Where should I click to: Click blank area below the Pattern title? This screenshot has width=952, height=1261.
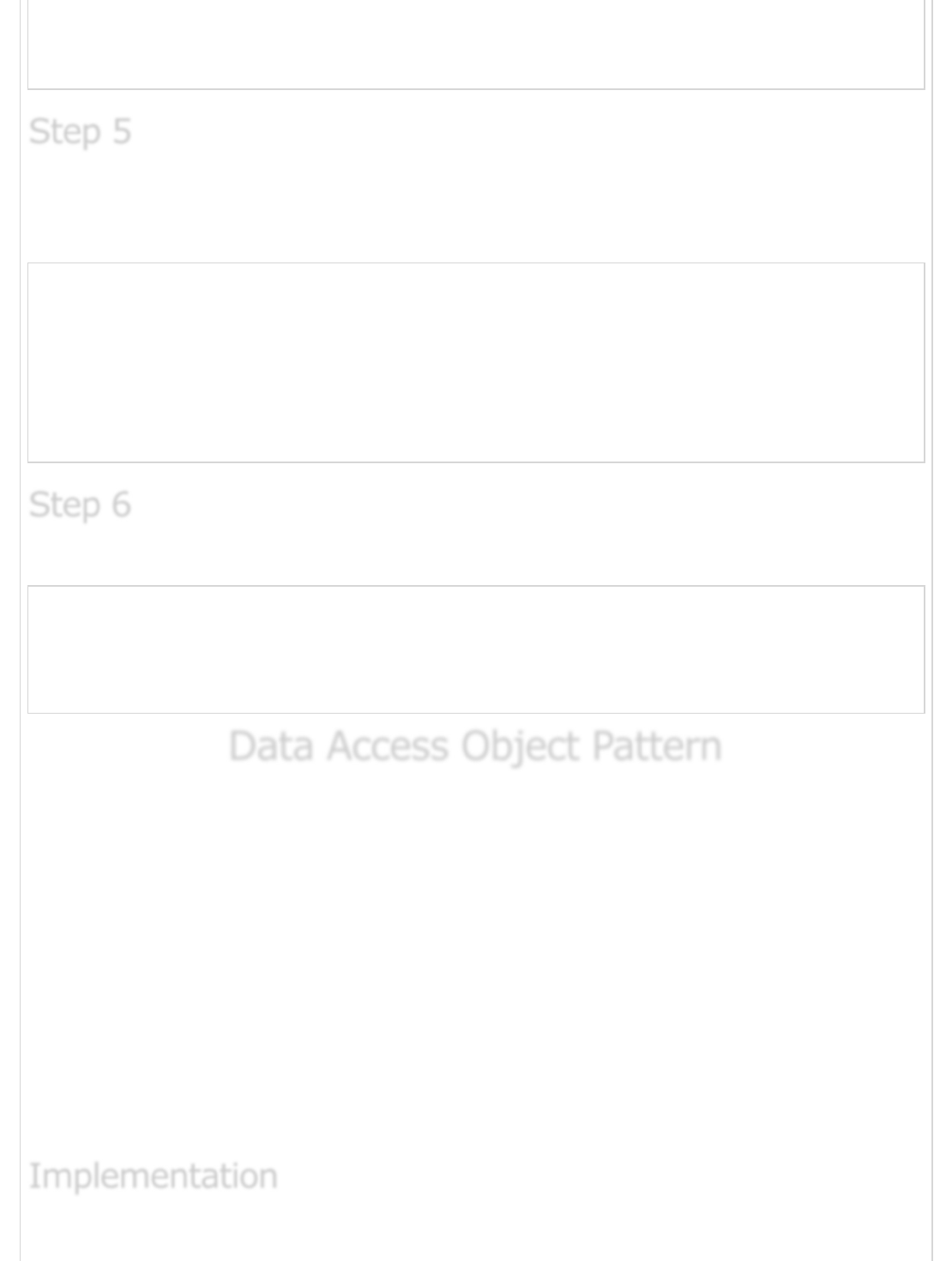(x=476, y=944)
